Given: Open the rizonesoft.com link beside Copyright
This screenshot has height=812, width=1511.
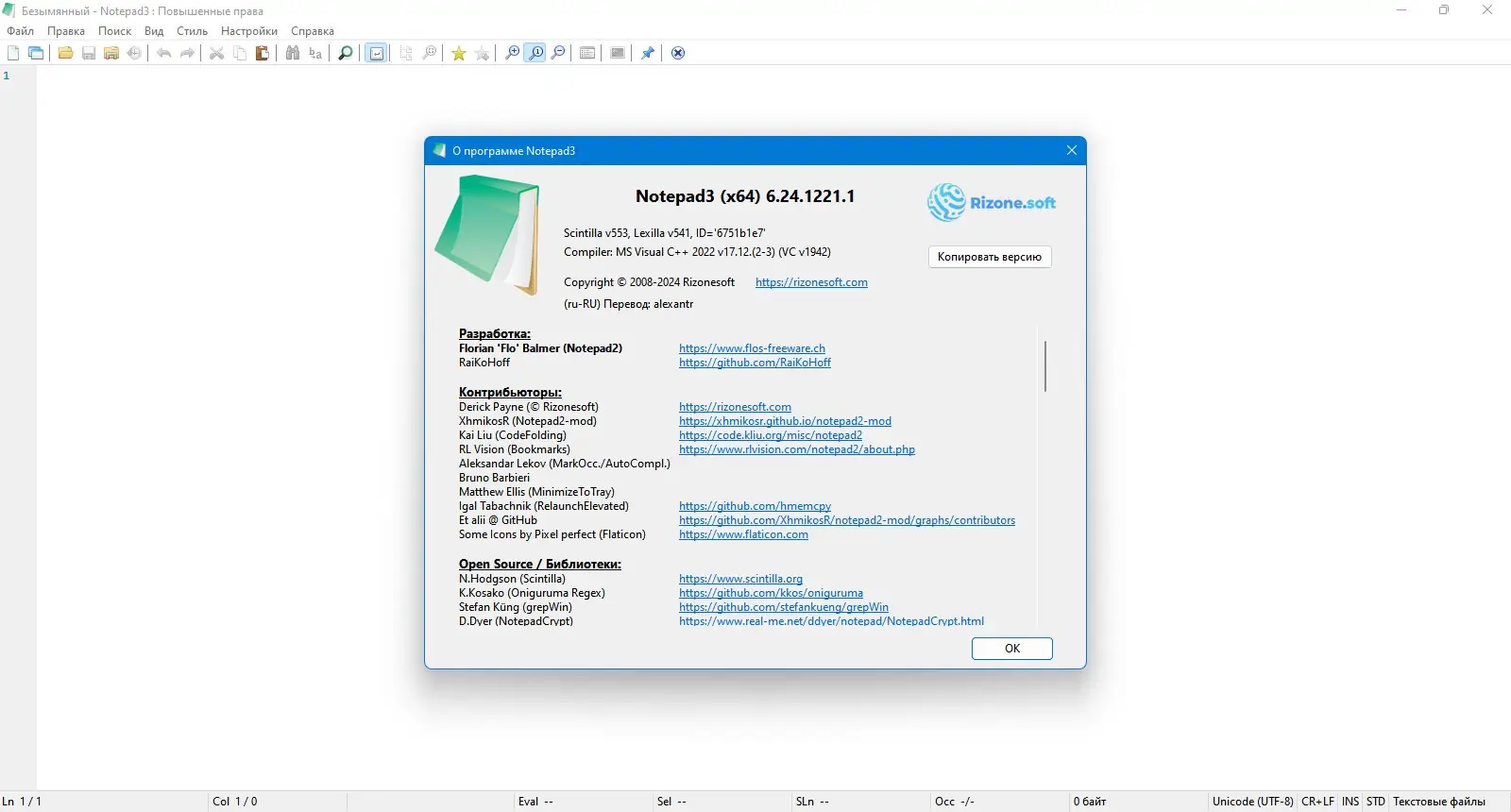Looking at the screenshot, I should 811,282.
